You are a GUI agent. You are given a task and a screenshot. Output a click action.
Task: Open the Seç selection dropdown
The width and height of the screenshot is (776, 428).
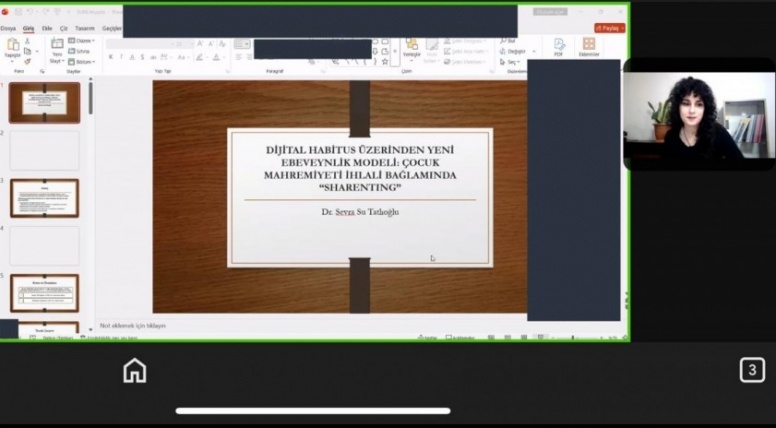[x=513, y=61]
